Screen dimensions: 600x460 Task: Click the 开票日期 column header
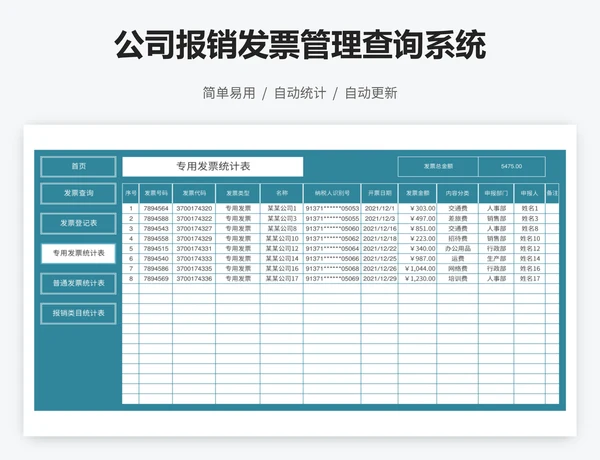point(380,193)
